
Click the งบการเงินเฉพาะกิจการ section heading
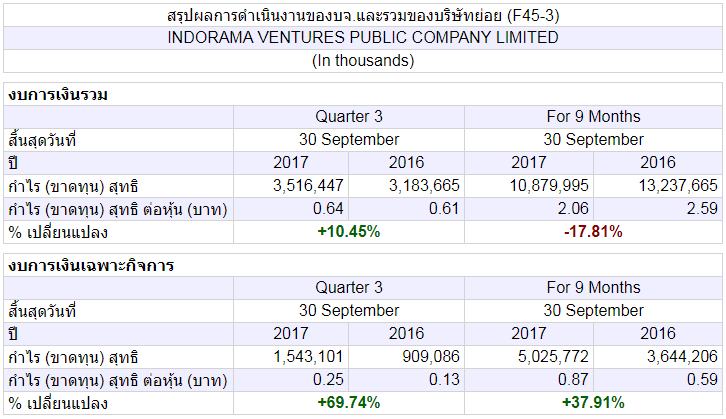[91, 266]
